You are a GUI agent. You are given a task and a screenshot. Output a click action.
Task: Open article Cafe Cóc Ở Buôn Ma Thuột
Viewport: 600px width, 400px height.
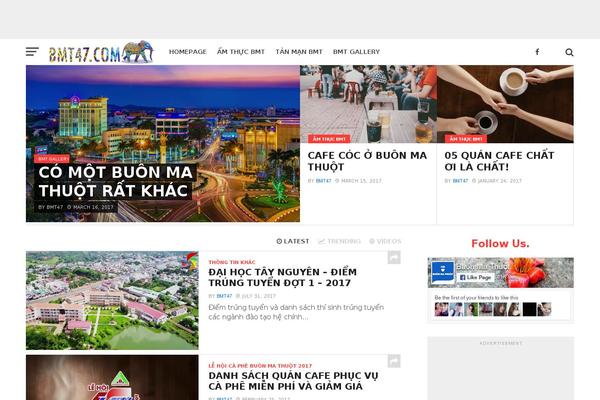pos(367,161)
